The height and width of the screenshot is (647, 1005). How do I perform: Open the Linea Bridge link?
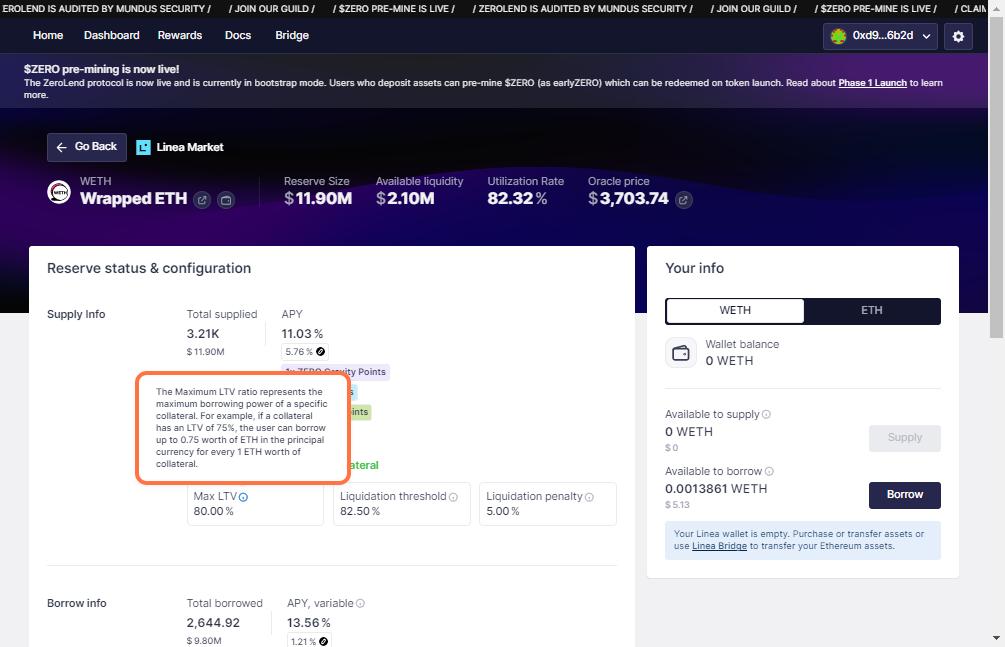pyautogui.click(x=719, y=546)
